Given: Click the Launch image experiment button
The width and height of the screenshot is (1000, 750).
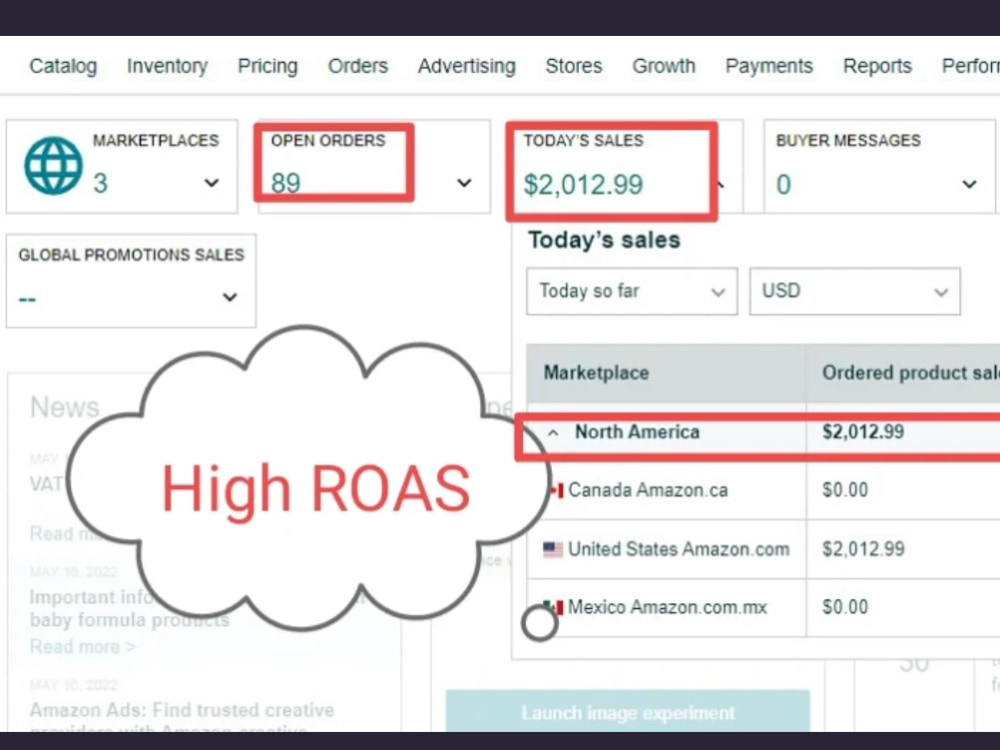Looking at the screenshot, I should click(x=628, y=712).
